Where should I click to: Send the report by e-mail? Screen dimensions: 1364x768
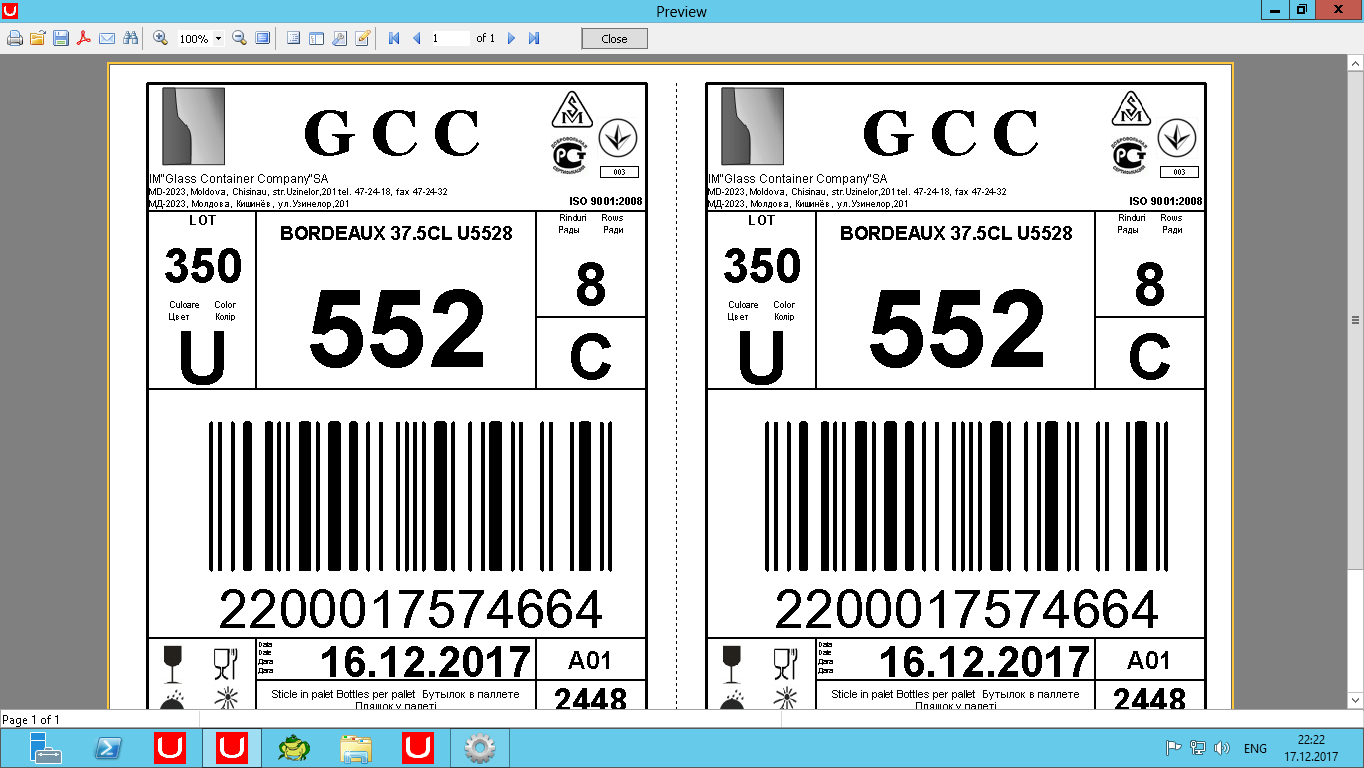pyautogui.click(x=107, y=38)
